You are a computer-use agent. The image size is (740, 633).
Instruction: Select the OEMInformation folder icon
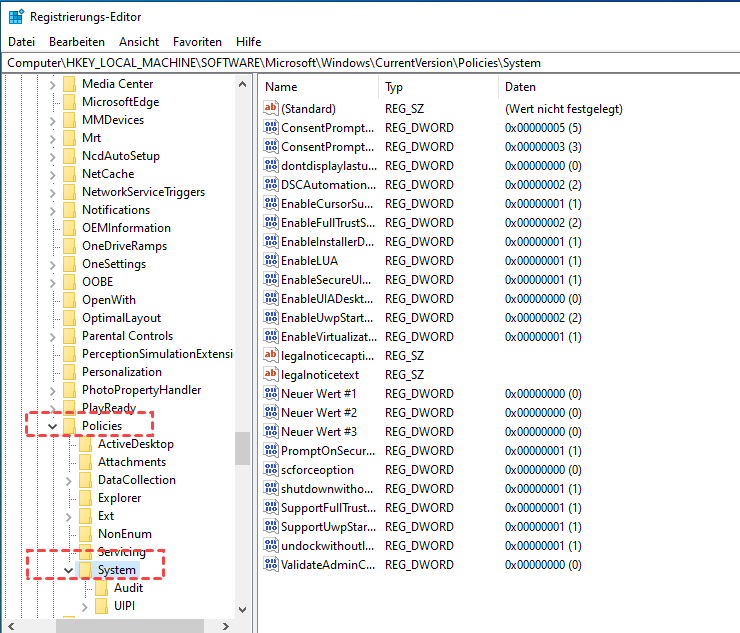69,228
